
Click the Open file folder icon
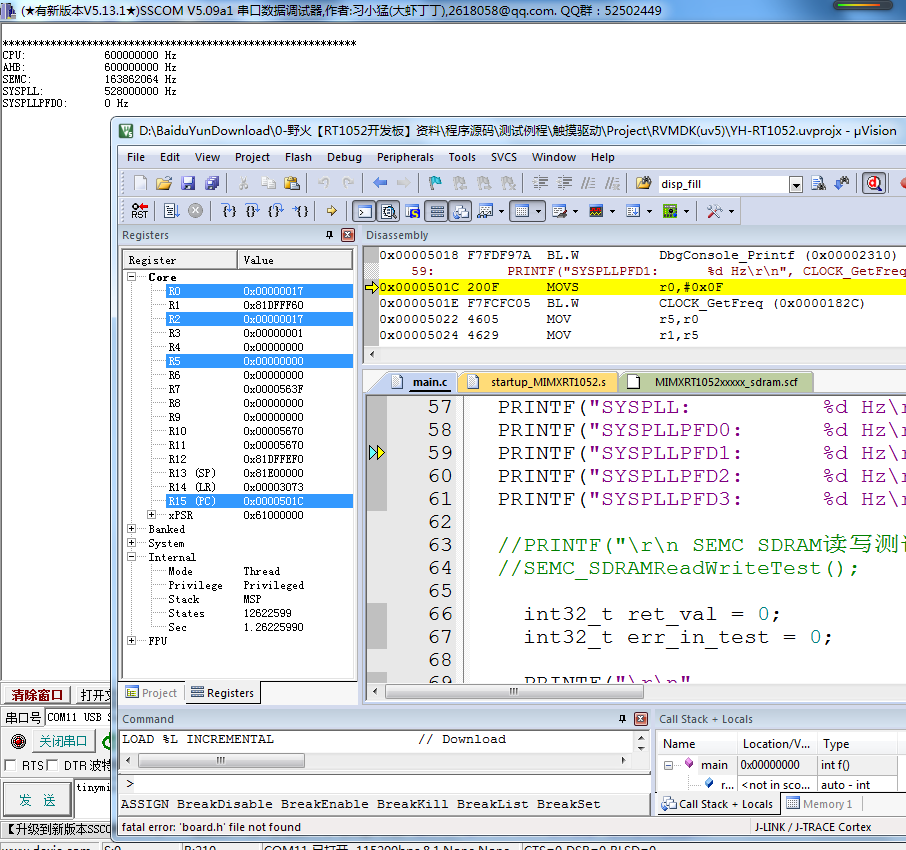164,184
